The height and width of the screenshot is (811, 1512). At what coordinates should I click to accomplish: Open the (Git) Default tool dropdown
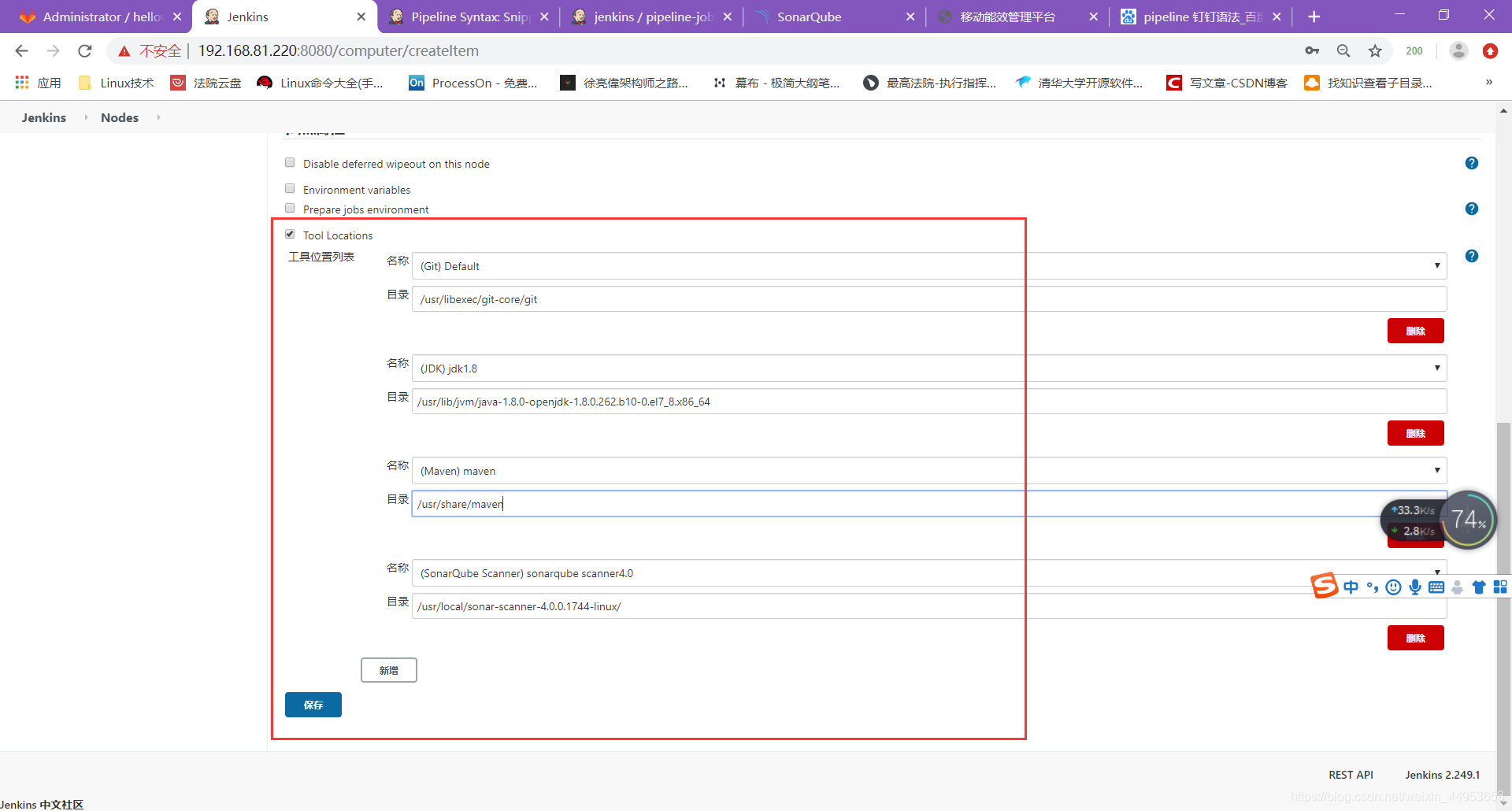point(929,266)
